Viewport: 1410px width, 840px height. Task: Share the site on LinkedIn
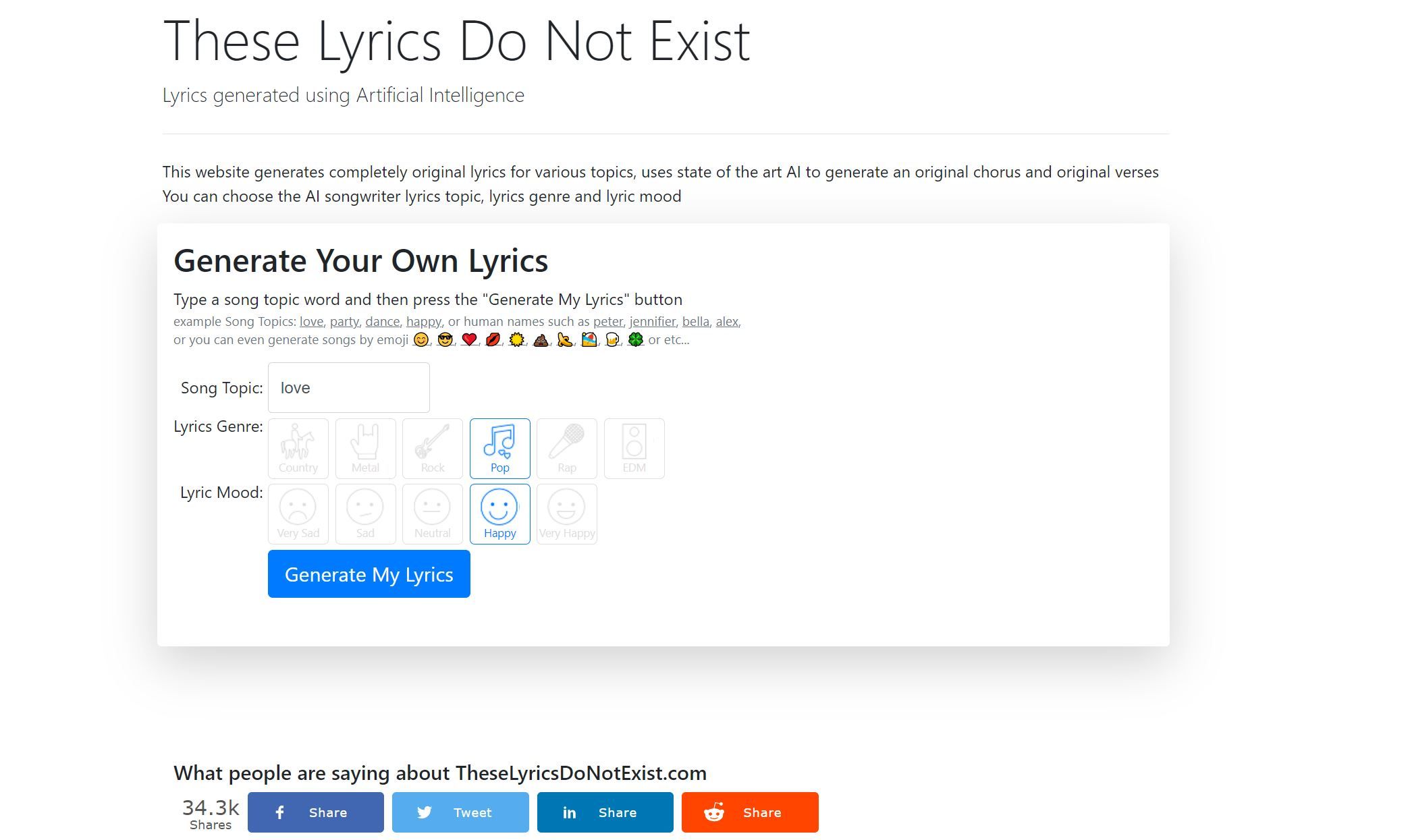[x=604, y=812]
